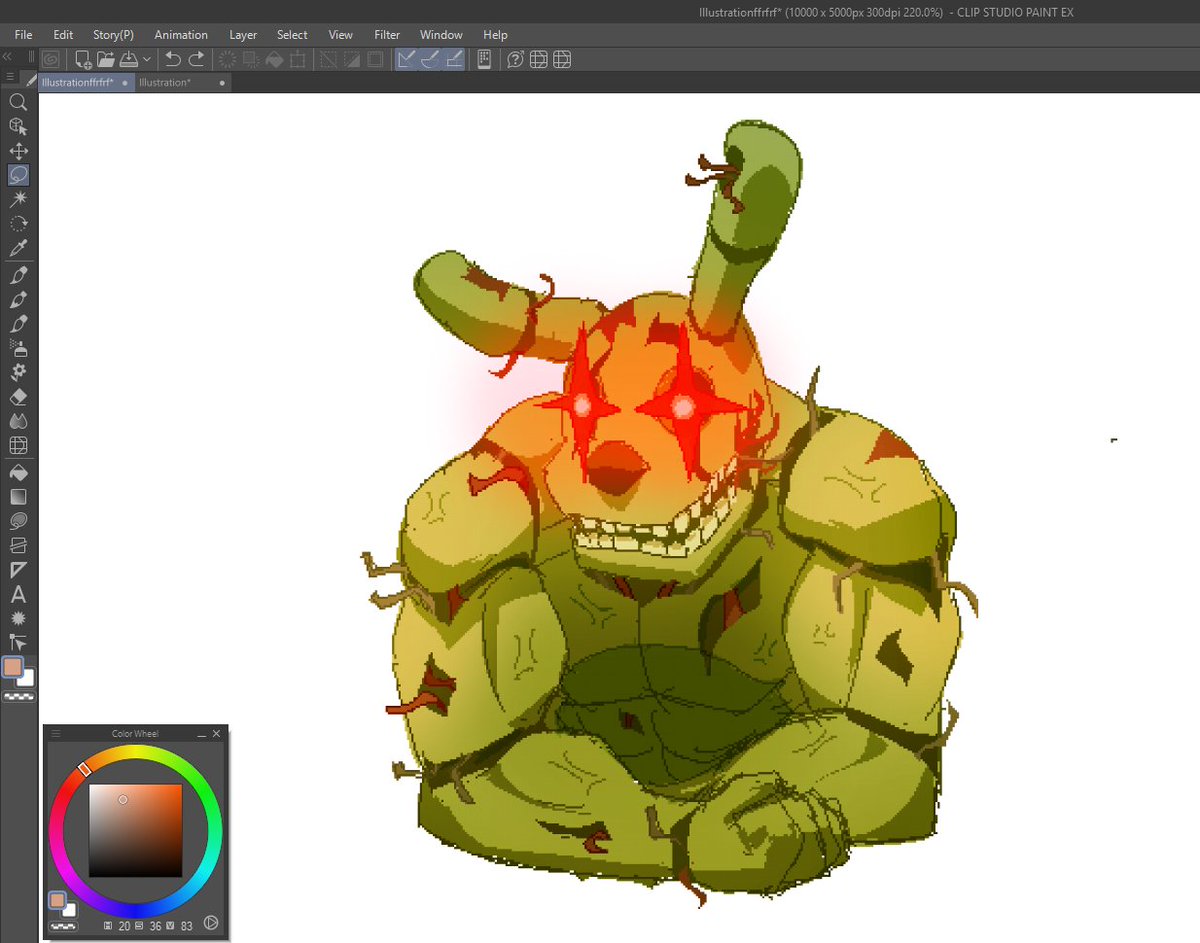Image resolution: width=1200 pixels, height=943 pixels.
Task: Select the Move tool
Action: pyautogui.click(x=18, y=151)
